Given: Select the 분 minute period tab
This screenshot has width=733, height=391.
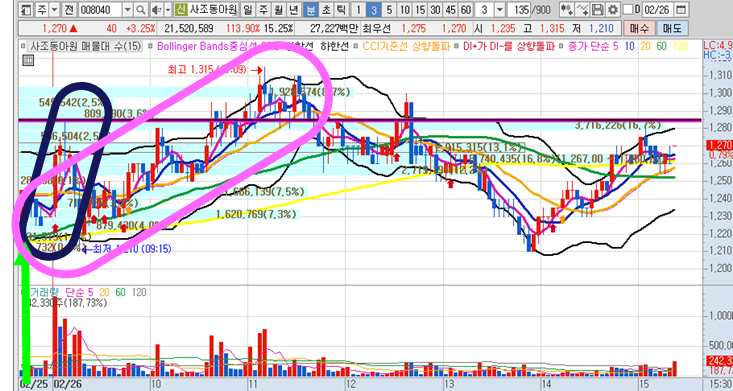Looking at the screenshot, I should click(x=310, y=9).
